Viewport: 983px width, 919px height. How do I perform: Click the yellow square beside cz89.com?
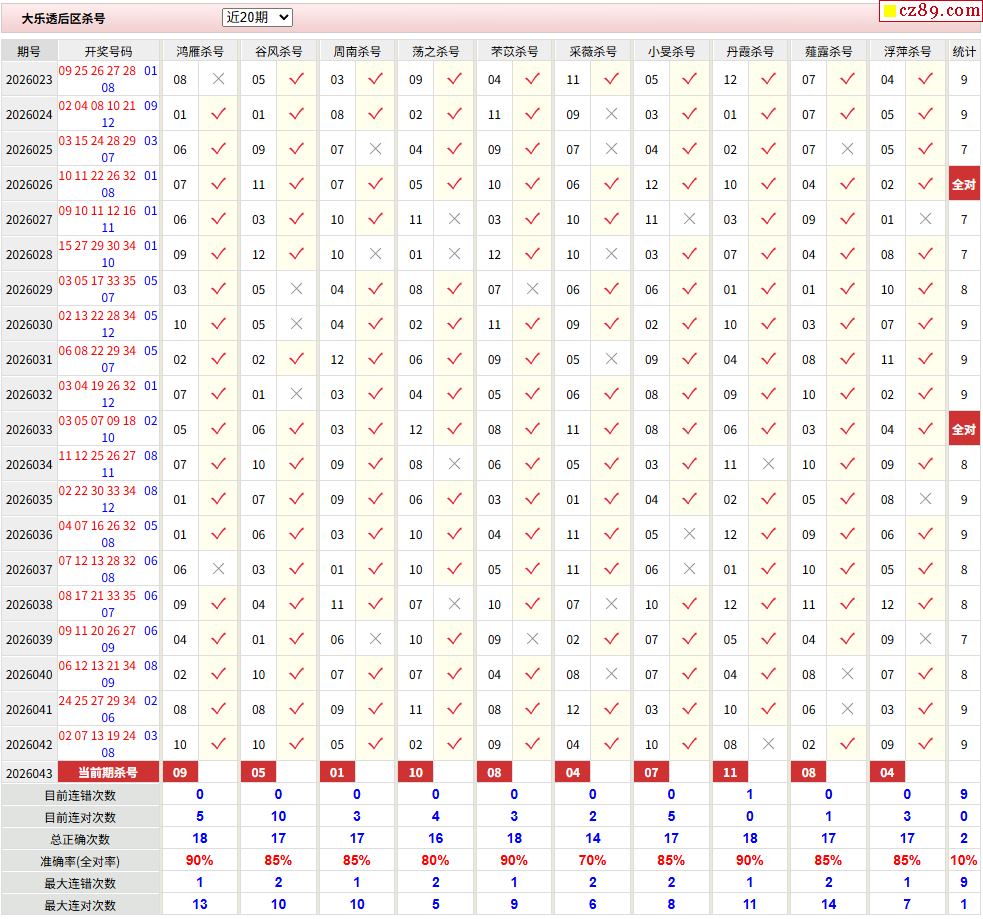888,12
